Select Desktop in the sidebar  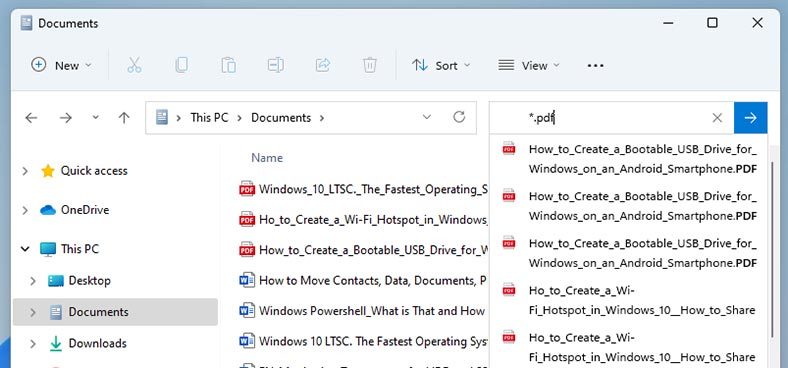coord(89,281)
